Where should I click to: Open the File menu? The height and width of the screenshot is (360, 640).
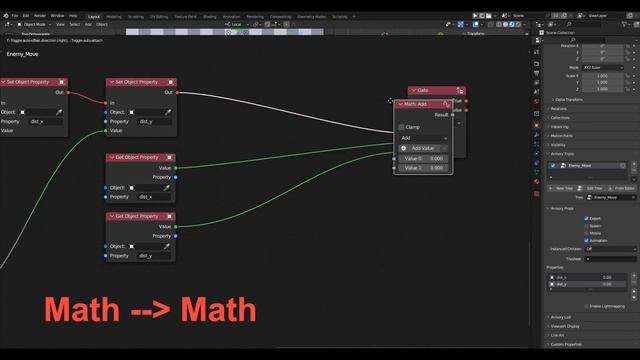15,16
